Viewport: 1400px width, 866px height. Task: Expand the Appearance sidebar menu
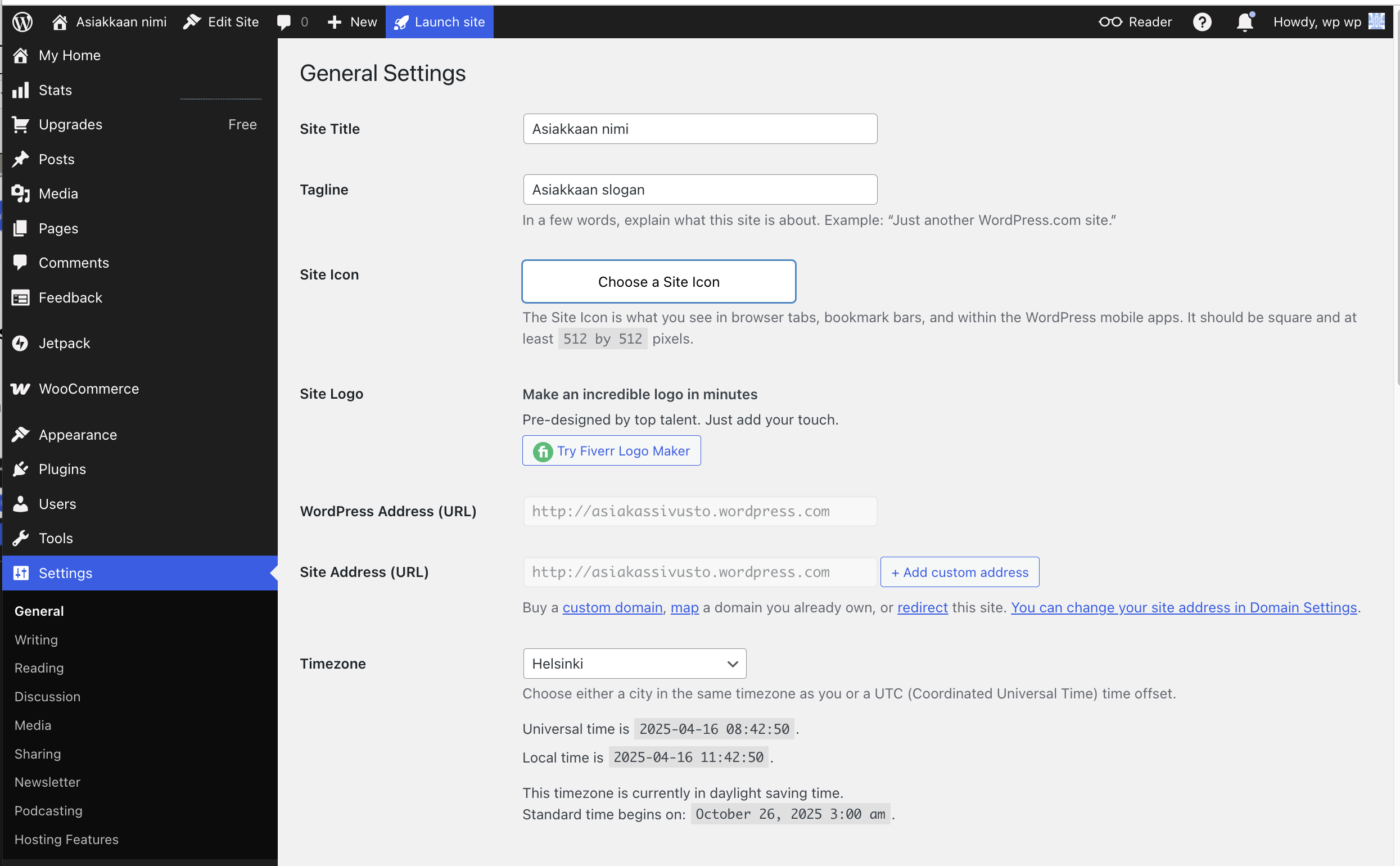point(77,435)
